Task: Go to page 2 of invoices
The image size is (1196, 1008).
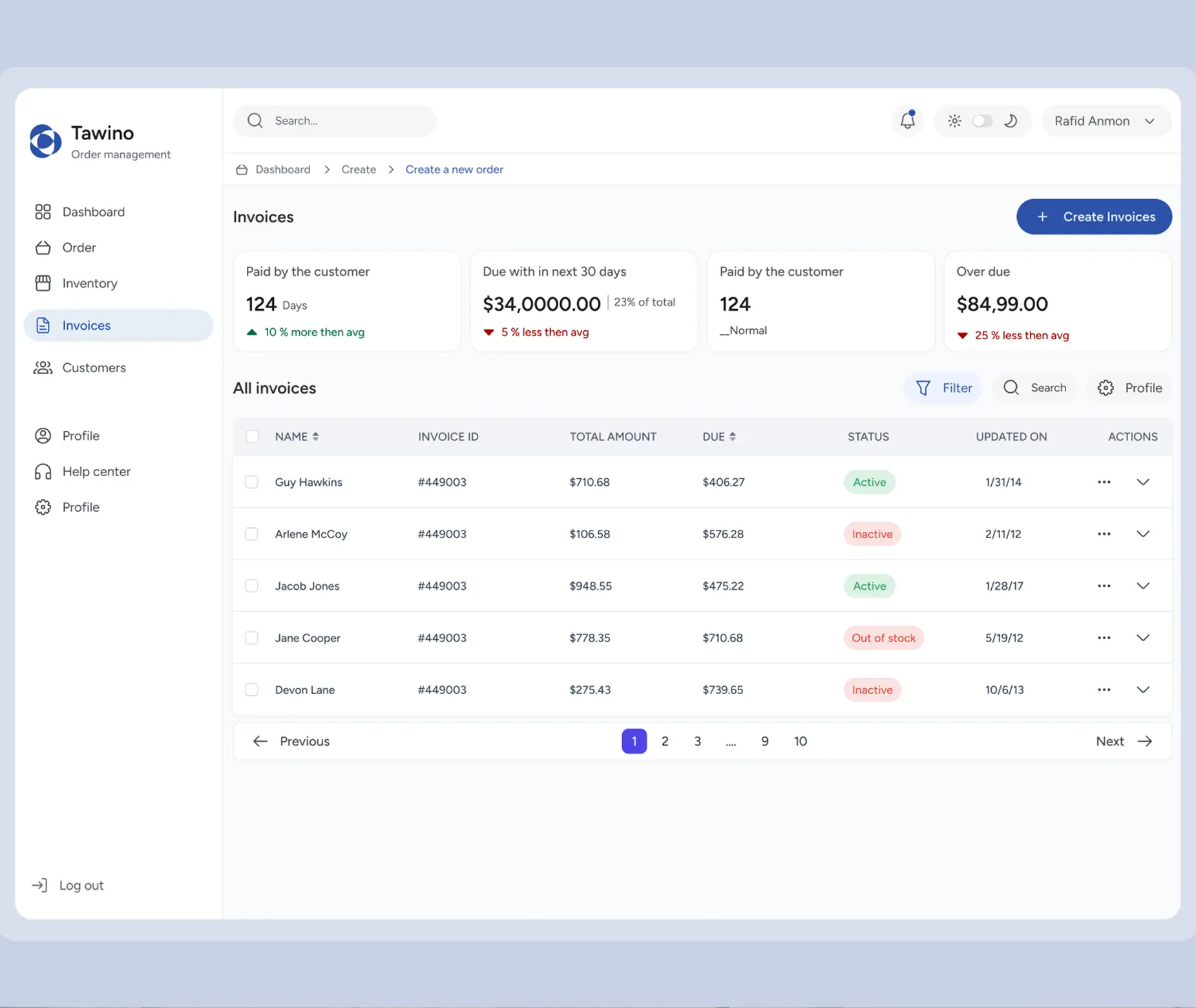Action: click(x=665, y=741)
